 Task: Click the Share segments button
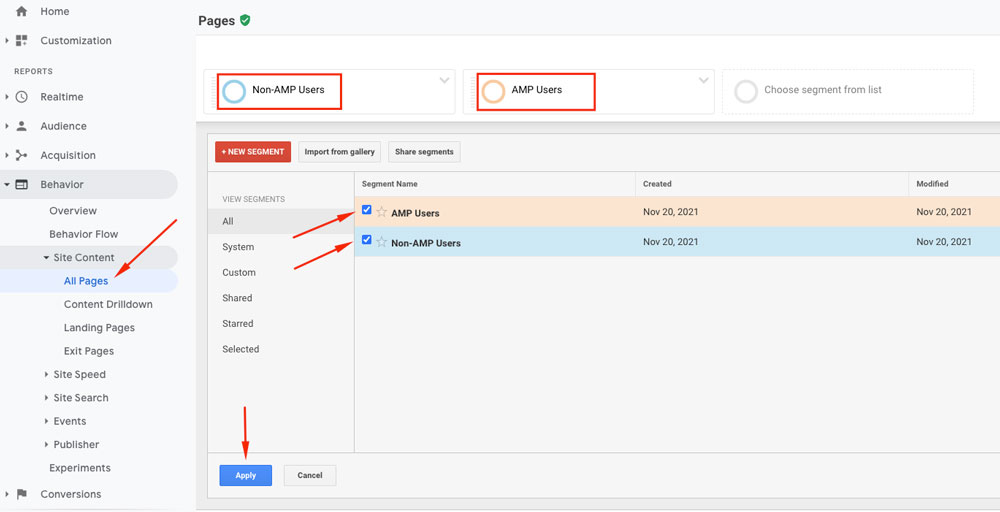[424, 152]
